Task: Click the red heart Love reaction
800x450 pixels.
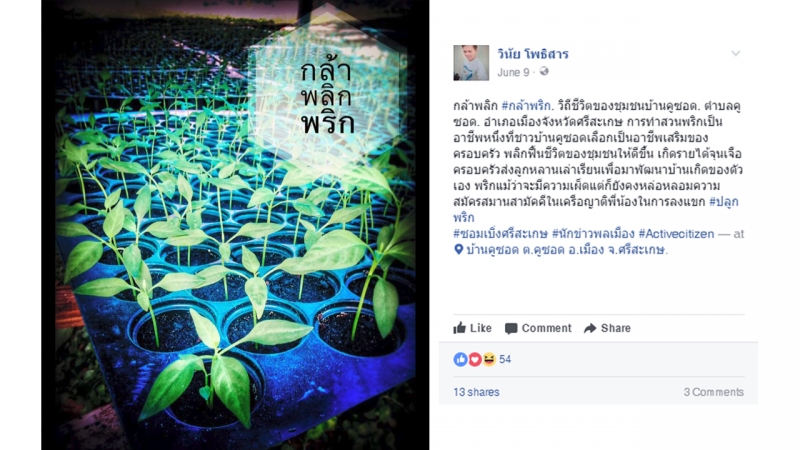Action: point(474,359)
